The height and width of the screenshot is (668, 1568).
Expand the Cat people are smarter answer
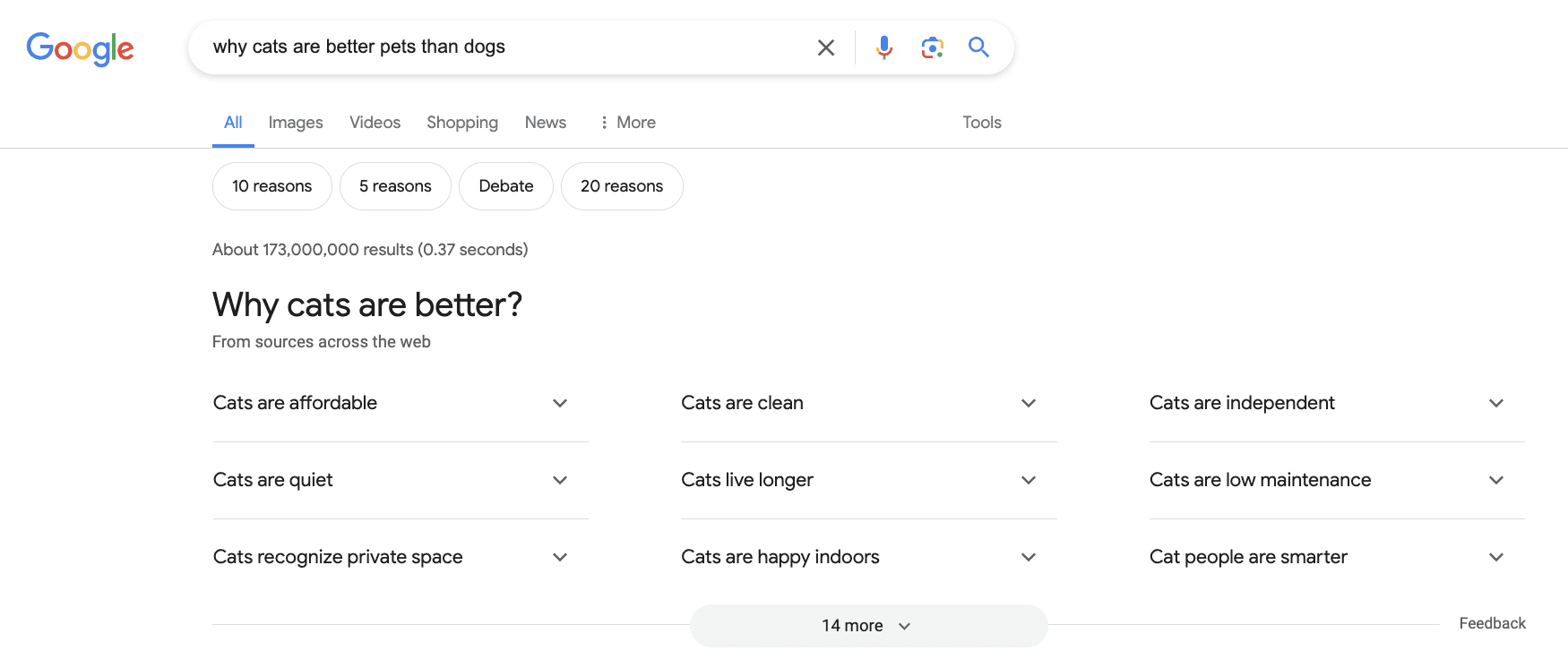[1496, 556]
